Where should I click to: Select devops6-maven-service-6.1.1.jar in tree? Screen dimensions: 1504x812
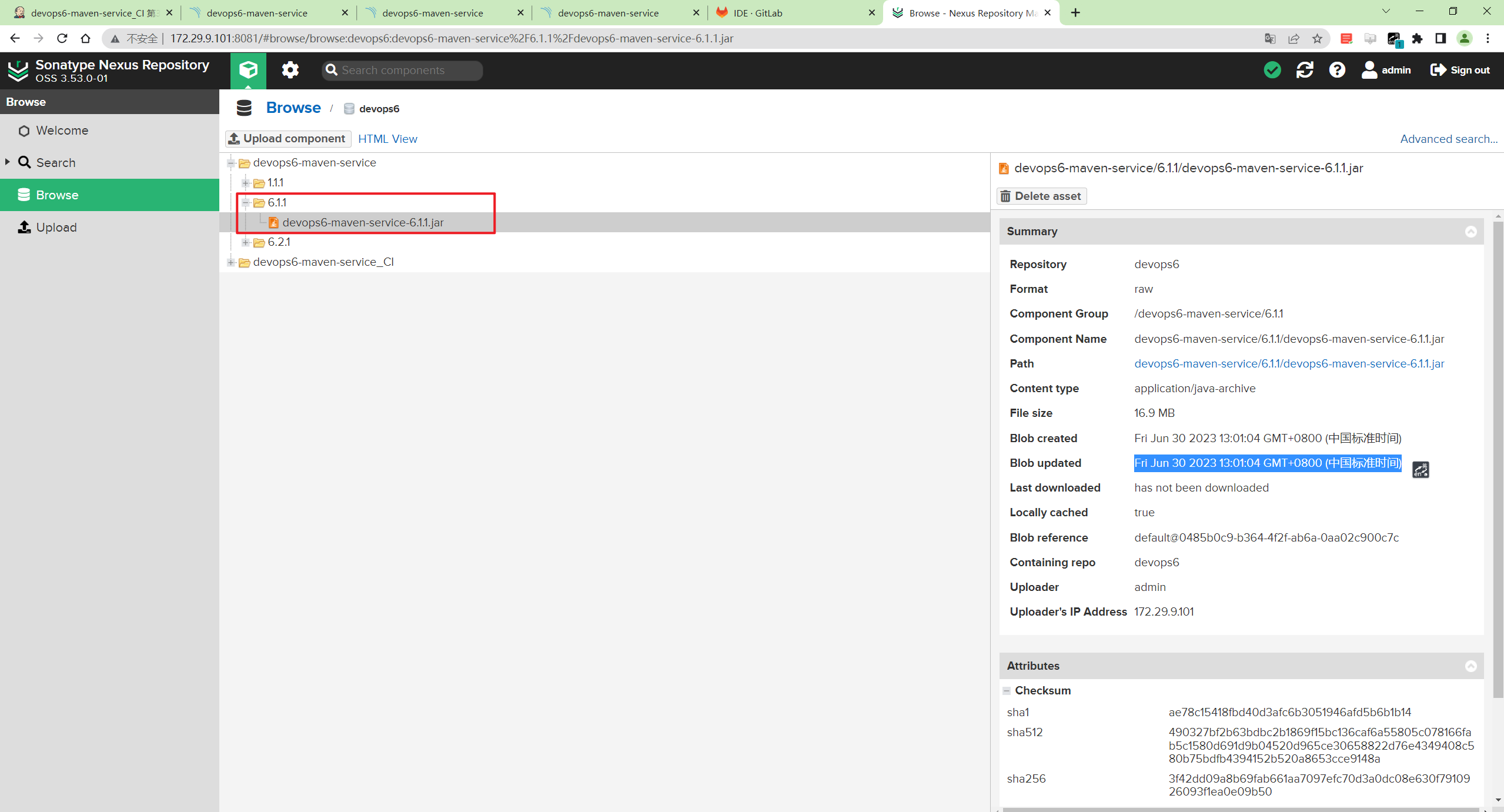pos(363,223)
